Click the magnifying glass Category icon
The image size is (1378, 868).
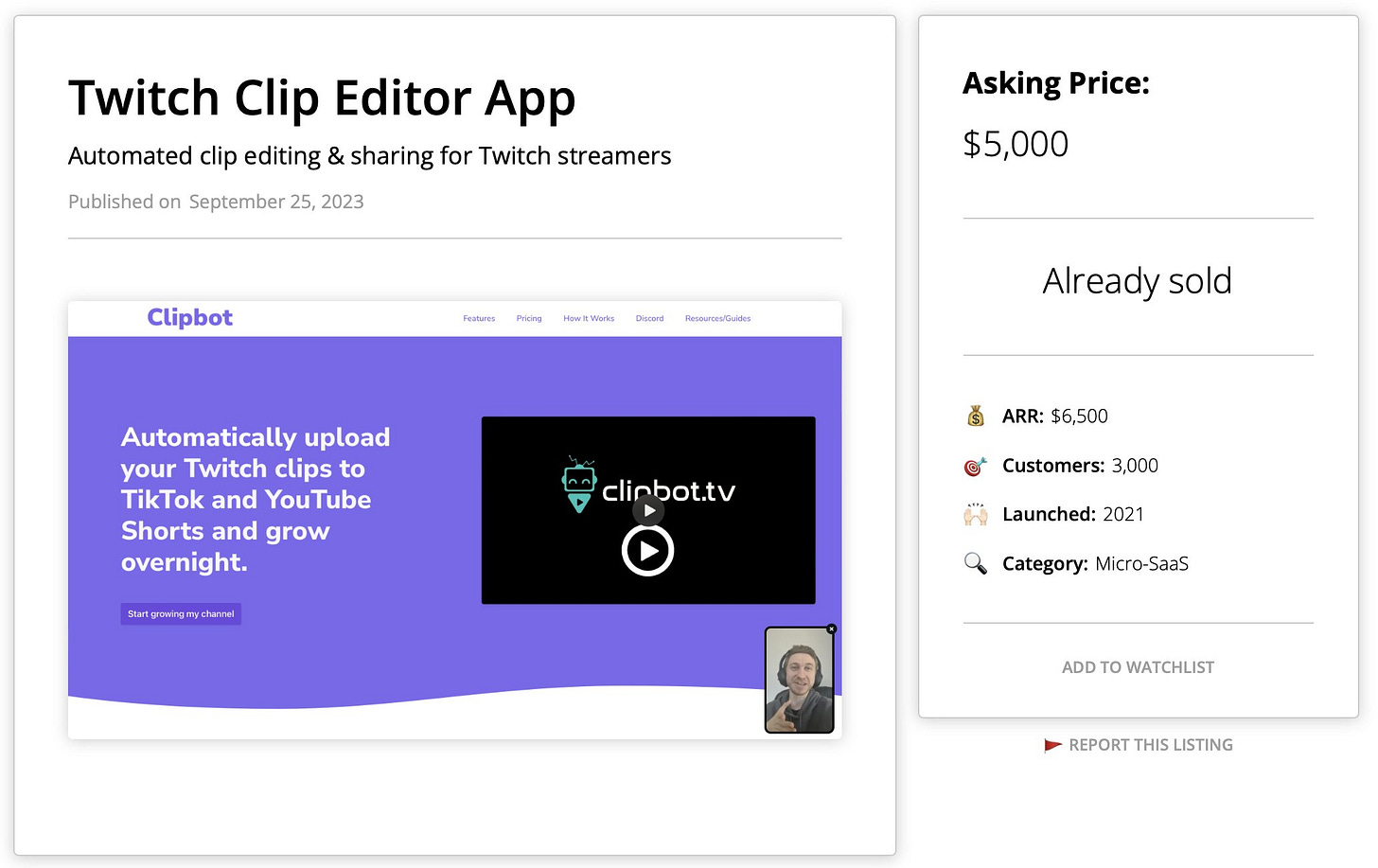975,563
